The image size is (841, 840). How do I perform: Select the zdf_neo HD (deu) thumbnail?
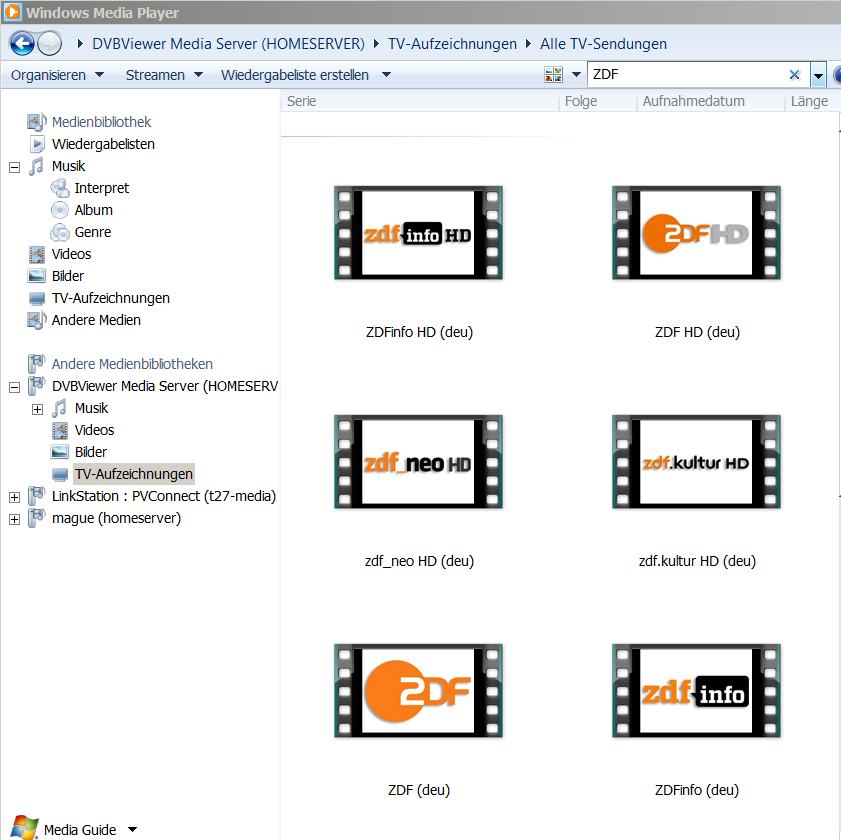point(418,462)
